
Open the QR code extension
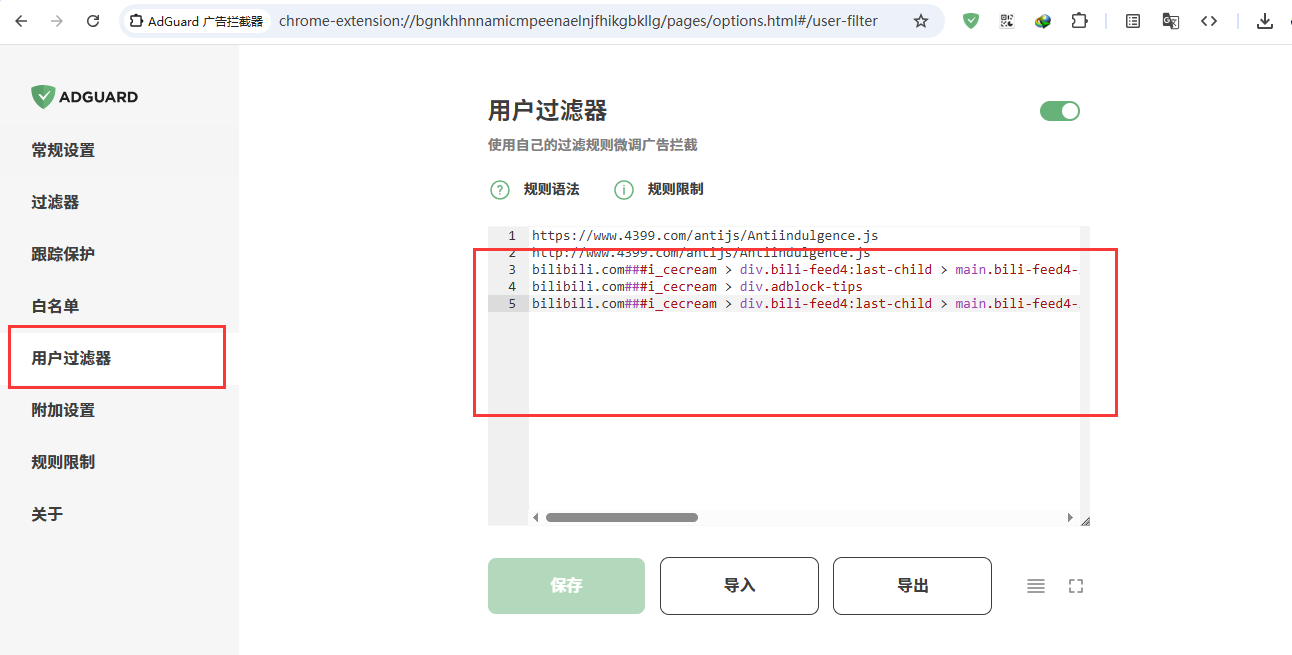pos(1007,21)
